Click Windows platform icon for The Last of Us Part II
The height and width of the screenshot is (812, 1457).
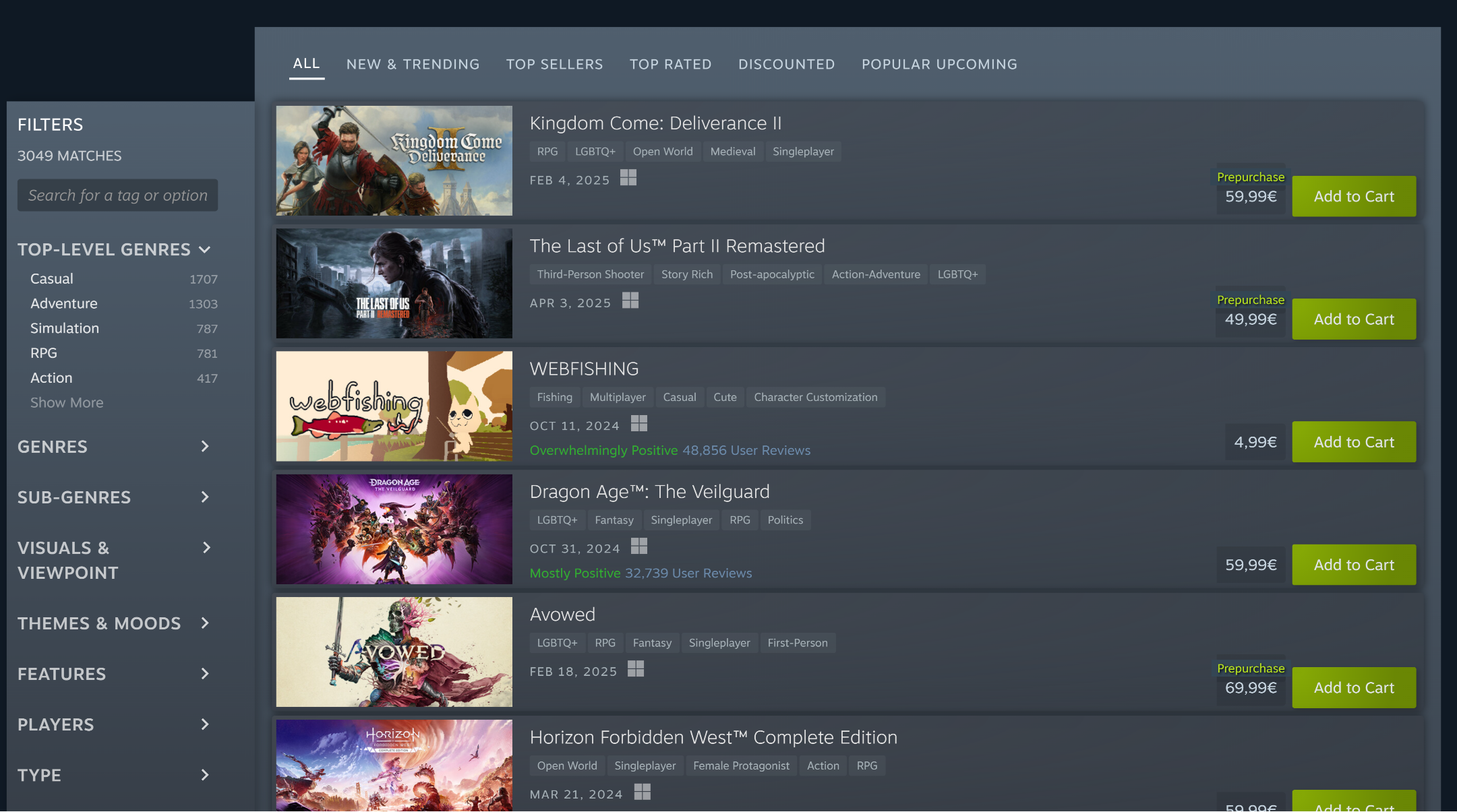click(630, 301)
